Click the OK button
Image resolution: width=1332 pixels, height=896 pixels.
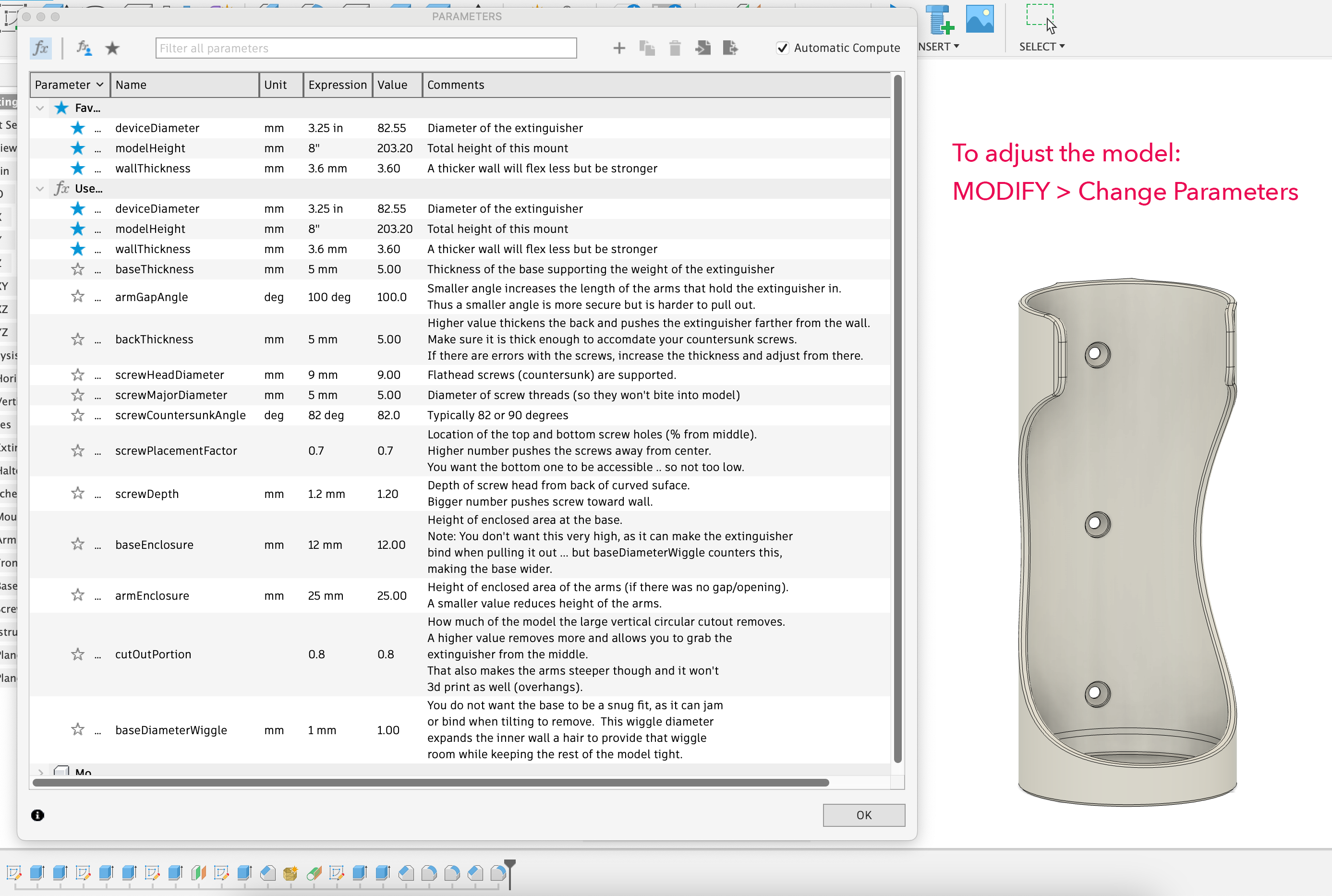(863, 815)
